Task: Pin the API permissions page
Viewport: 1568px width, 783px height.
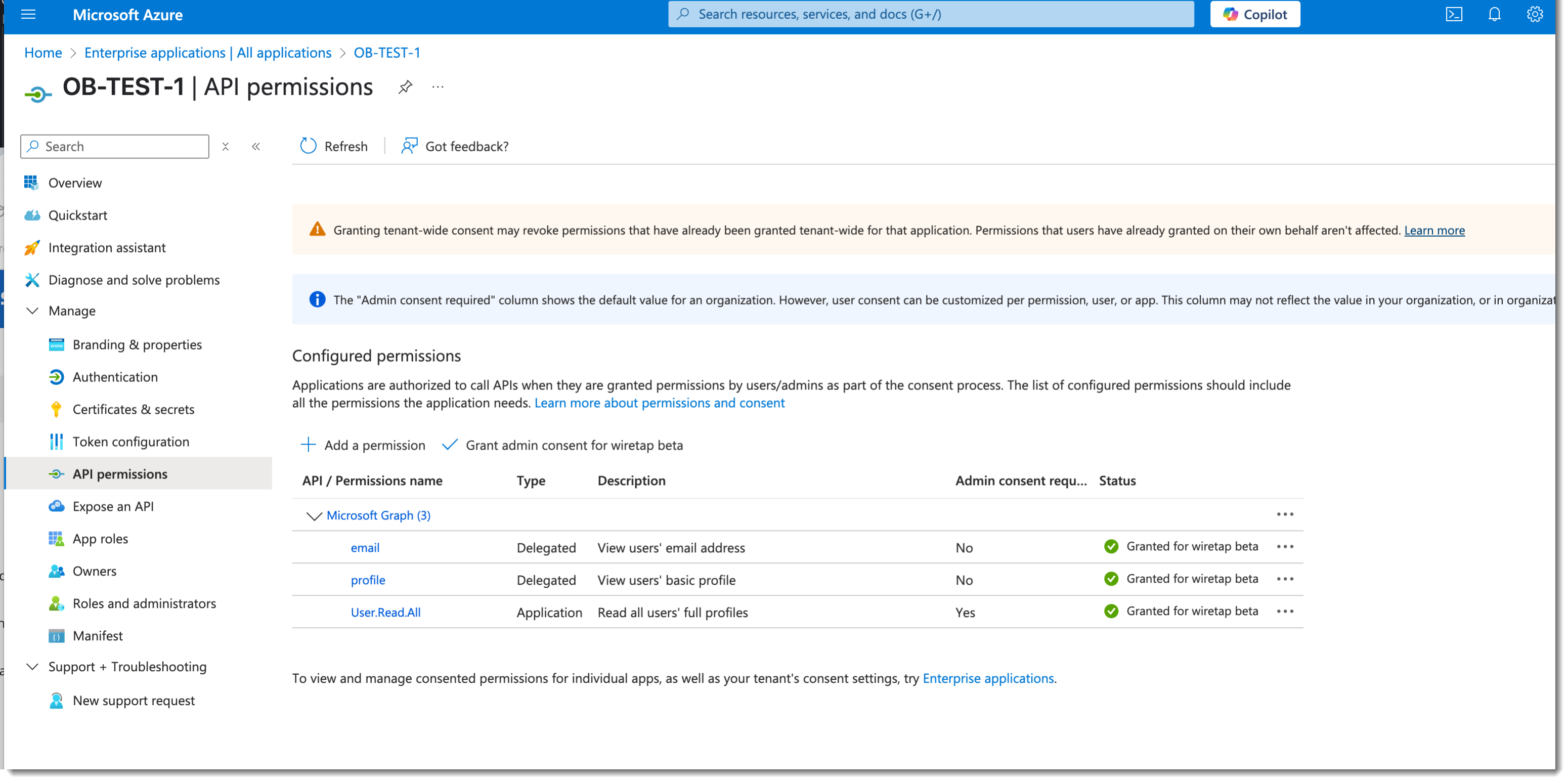Action: point(405,87)
